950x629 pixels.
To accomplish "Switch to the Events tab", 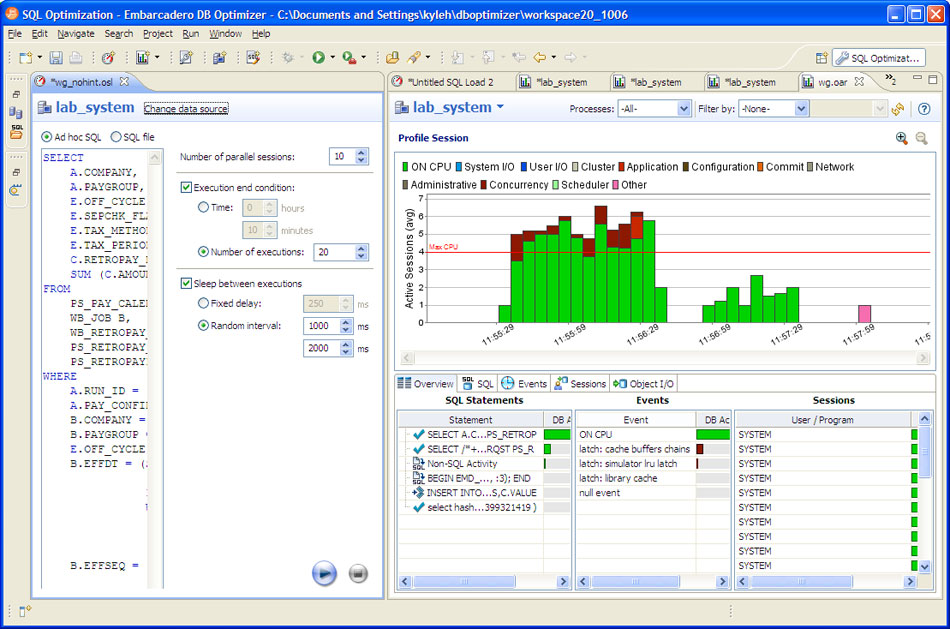I will [525, 384].
